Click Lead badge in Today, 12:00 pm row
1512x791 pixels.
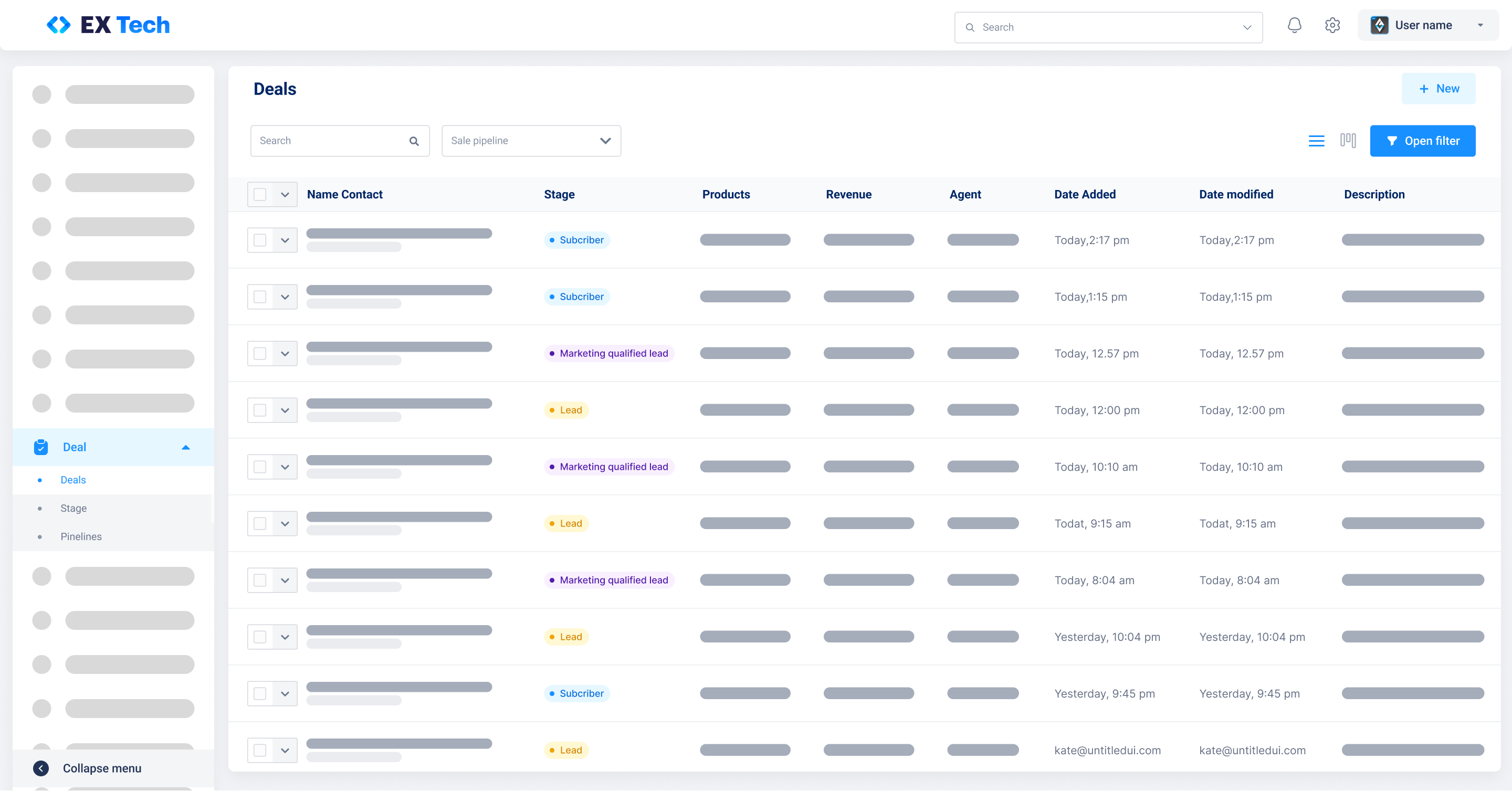click(566, 410)
